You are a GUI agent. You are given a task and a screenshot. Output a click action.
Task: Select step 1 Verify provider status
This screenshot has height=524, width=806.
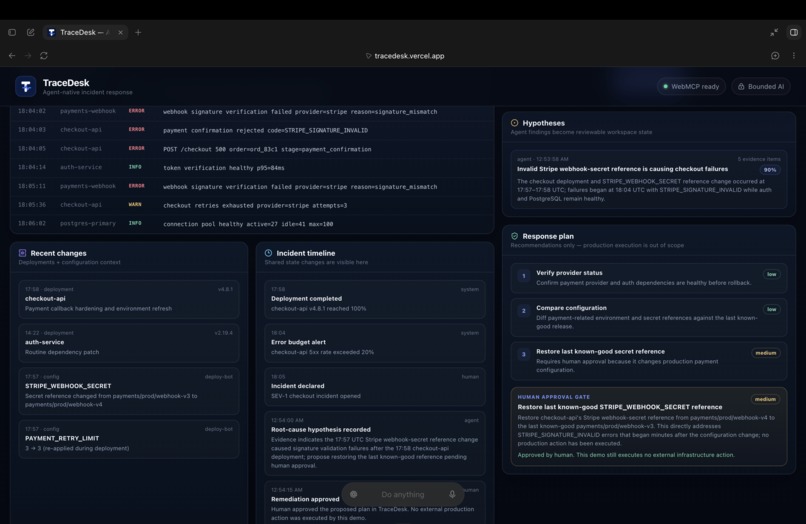(x=649, y=278)
